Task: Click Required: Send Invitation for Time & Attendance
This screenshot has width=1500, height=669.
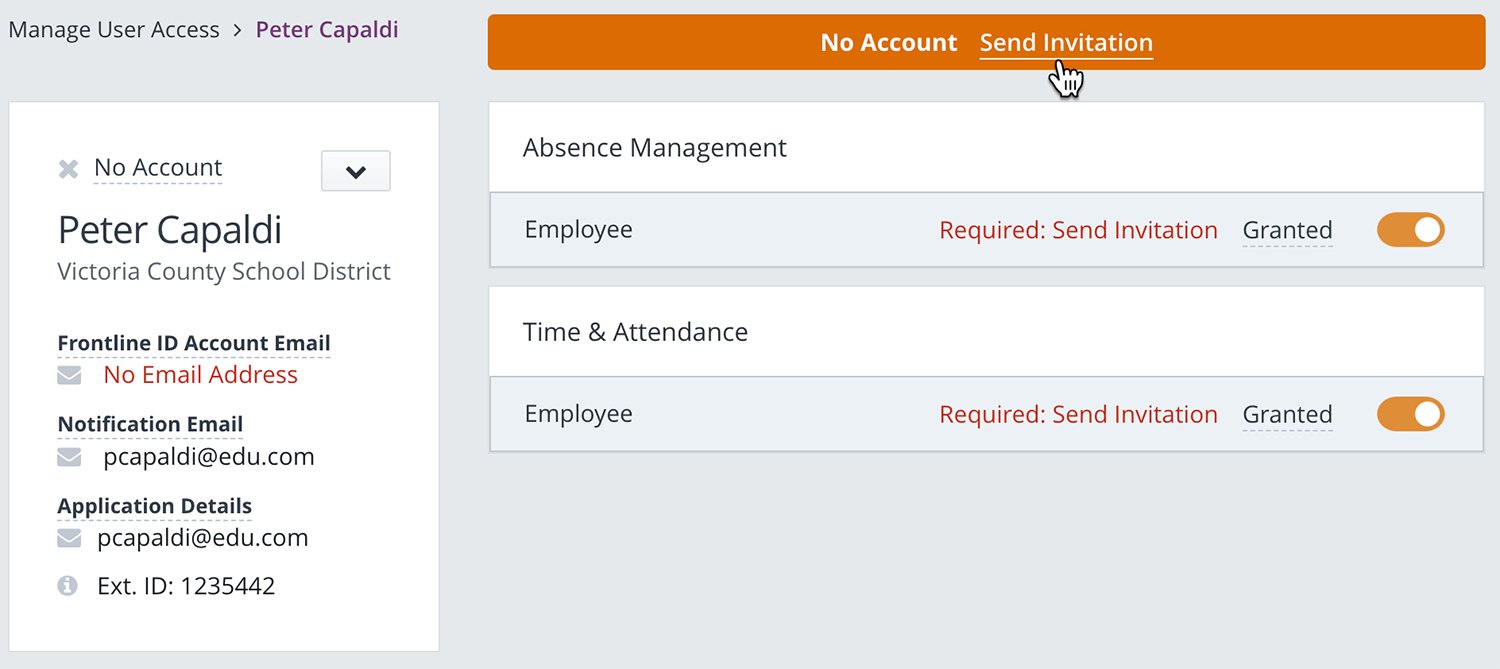Action: (x=1078, y=414)
